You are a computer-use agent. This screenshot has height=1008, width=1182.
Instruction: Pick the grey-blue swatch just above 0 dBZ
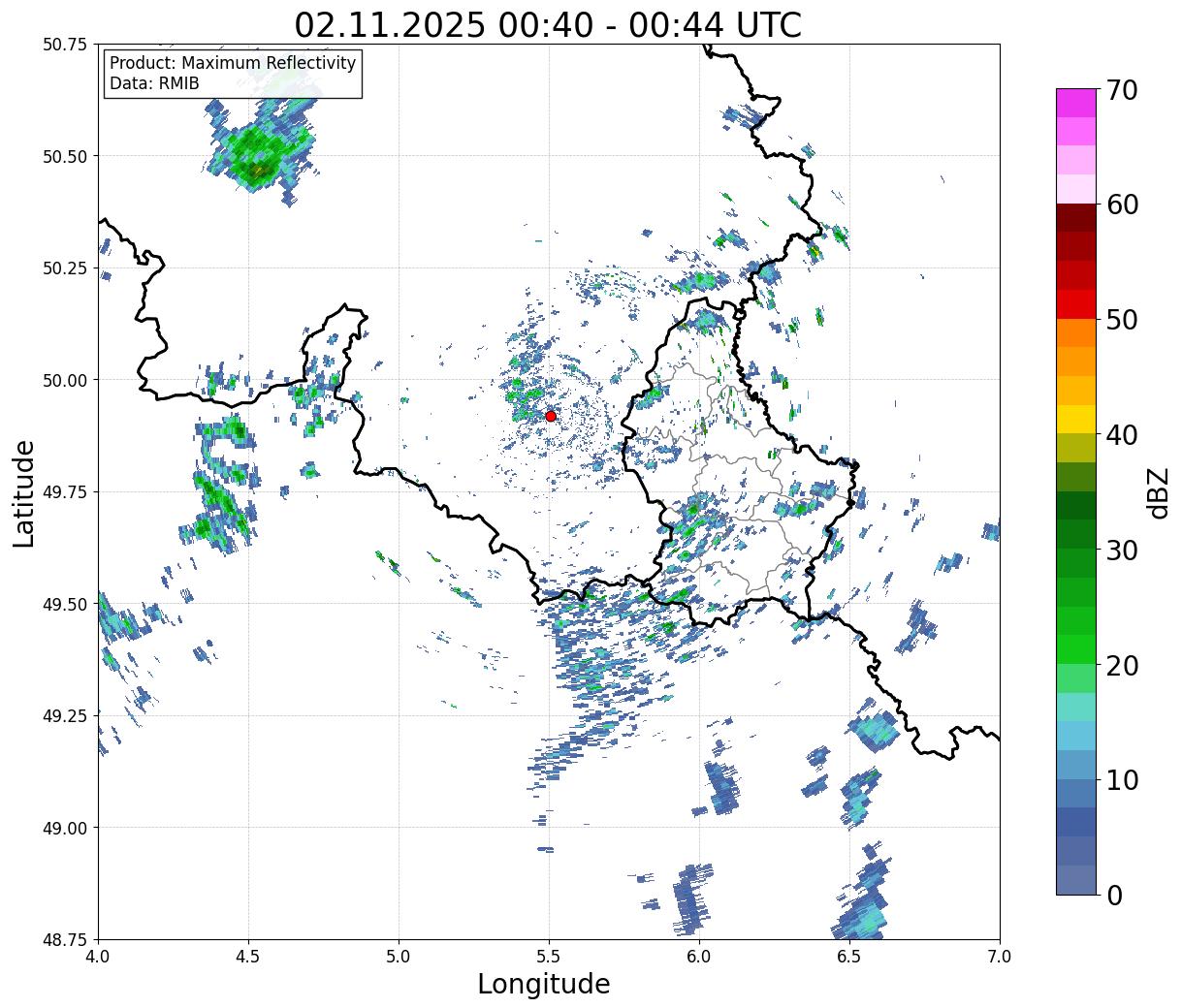click(x=1075, y=879)
